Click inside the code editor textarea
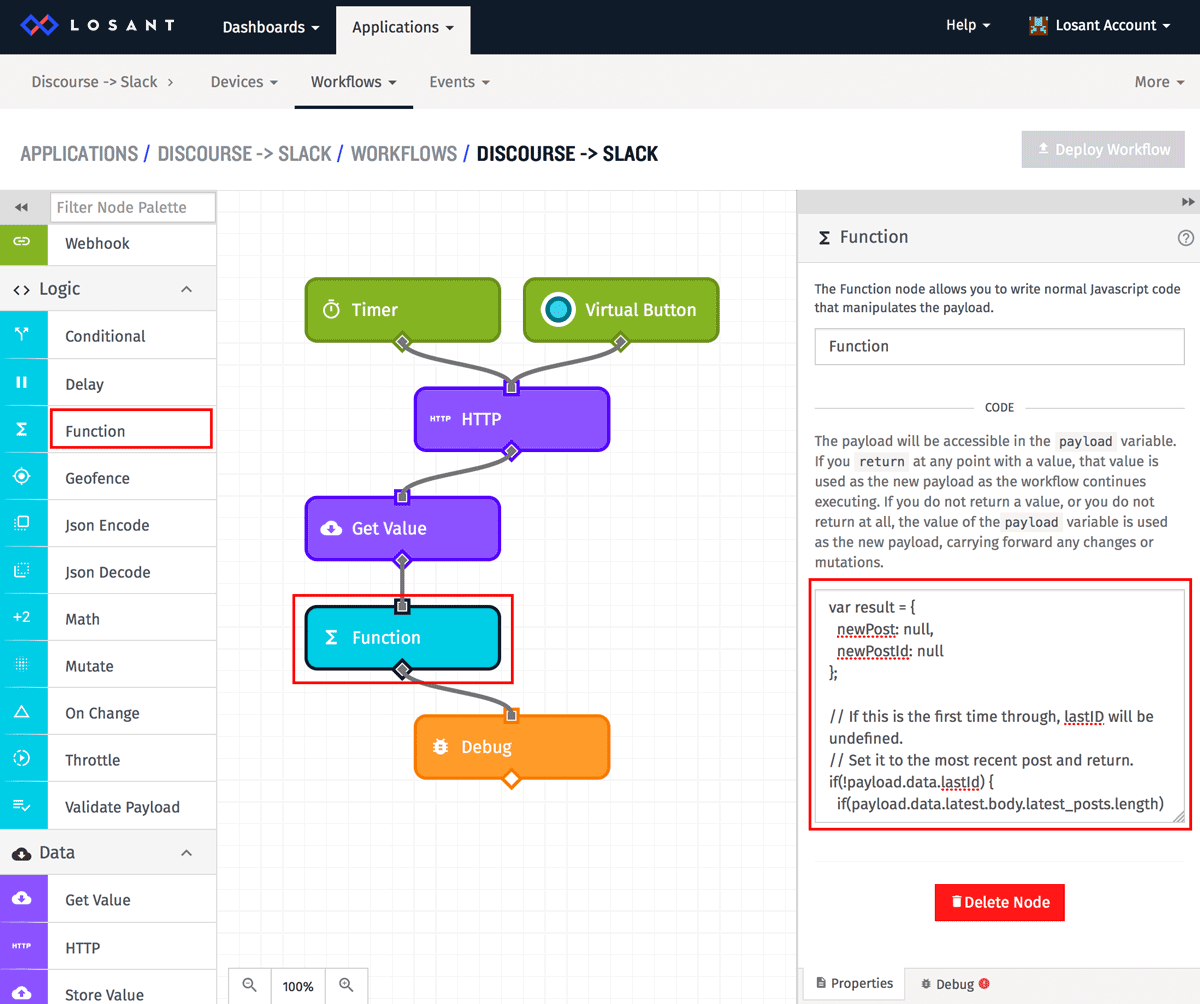This screenshot has height=1004, width=1200. (1000, 705)
